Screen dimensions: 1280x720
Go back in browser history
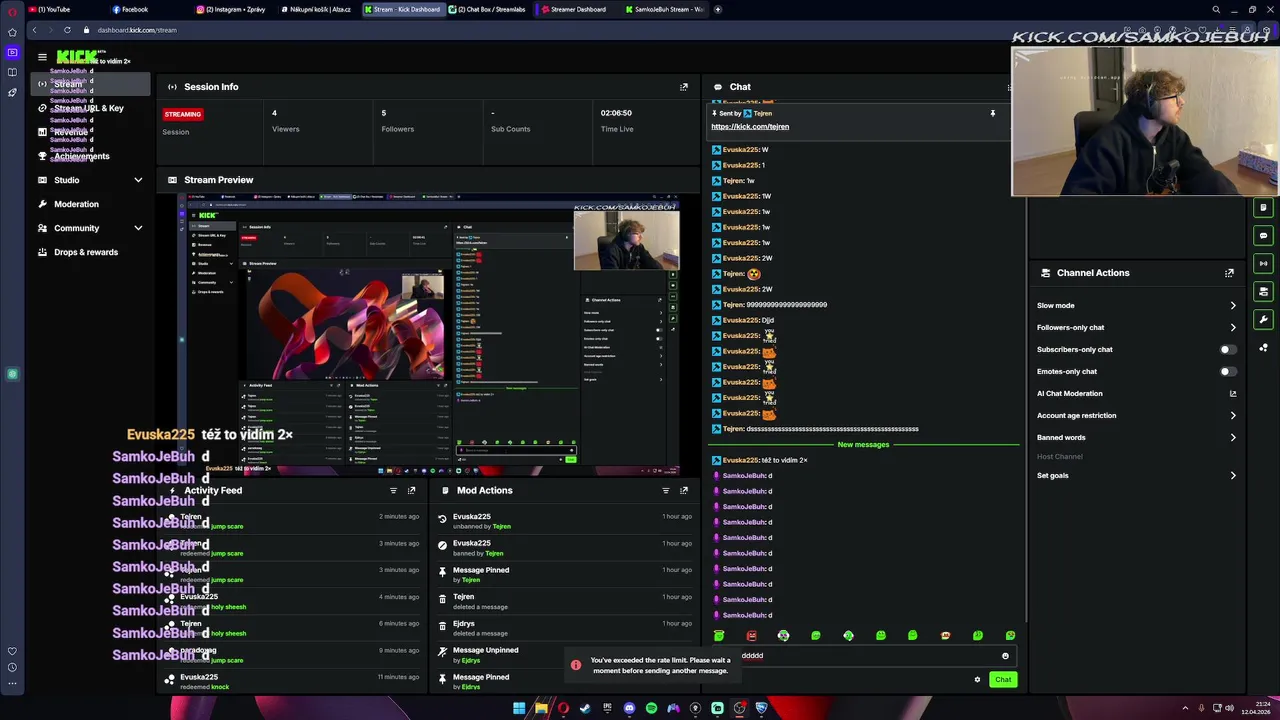[x=33, y=30]
